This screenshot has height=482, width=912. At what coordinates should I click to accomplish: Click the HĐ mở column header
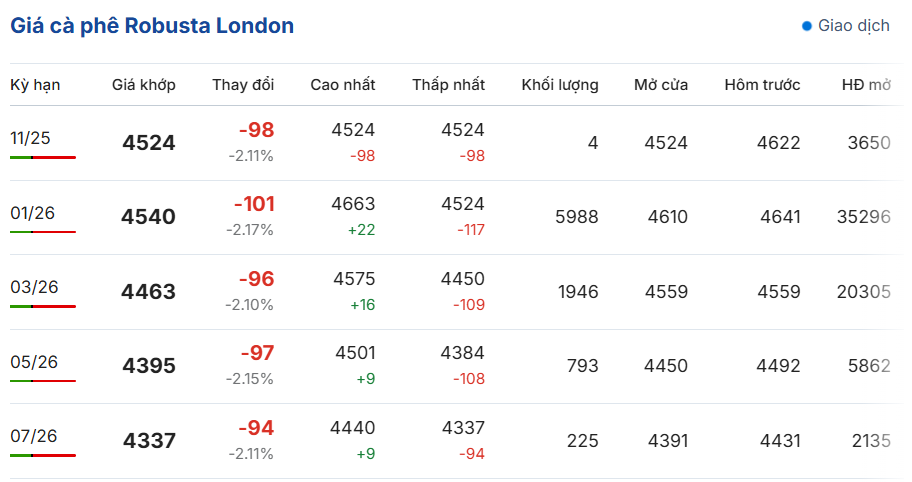coord(866,85)
